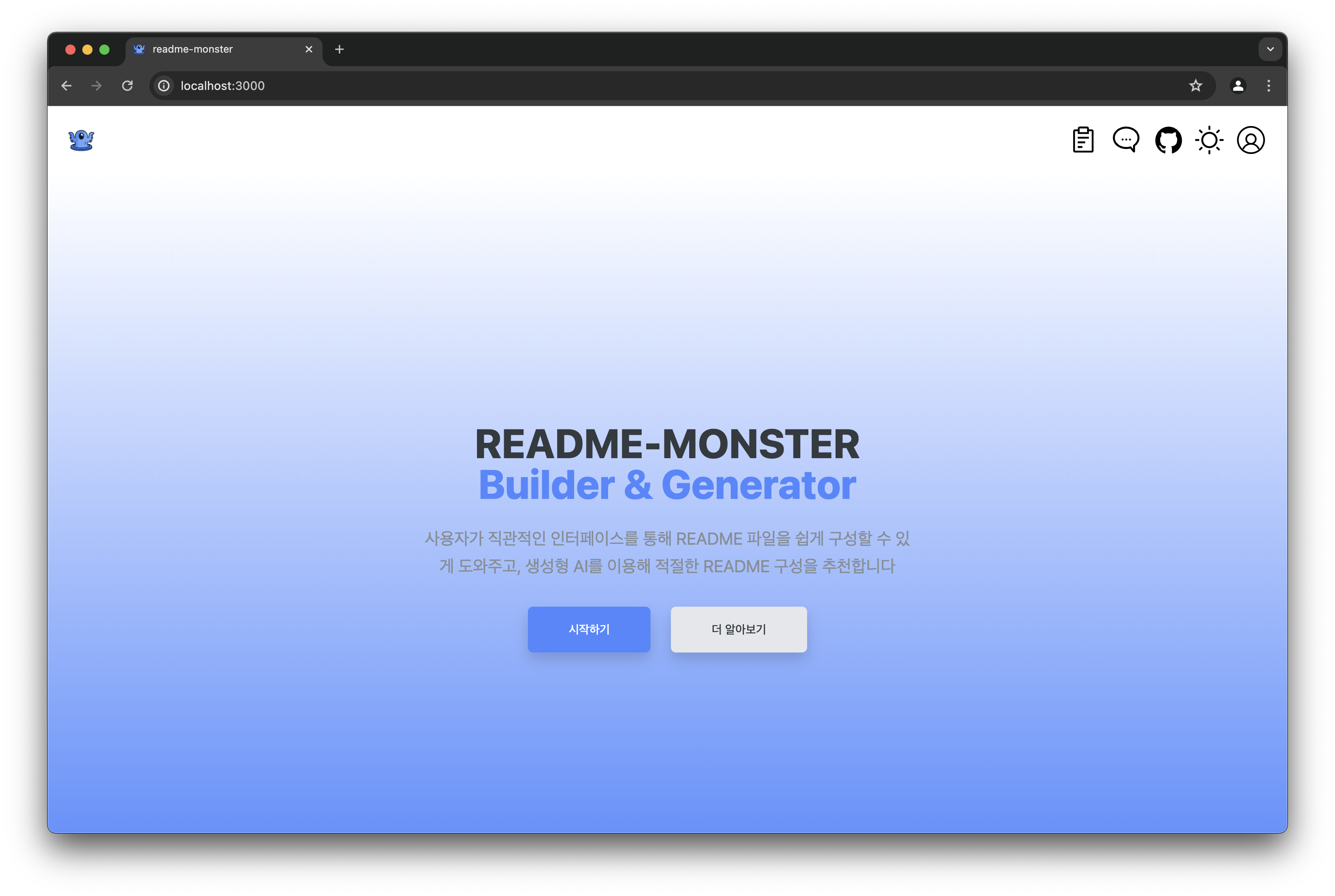Screen dimensions: 1335x896
Task: Toggle the sun light-mode theme icon
Action: click(1209, 140)
